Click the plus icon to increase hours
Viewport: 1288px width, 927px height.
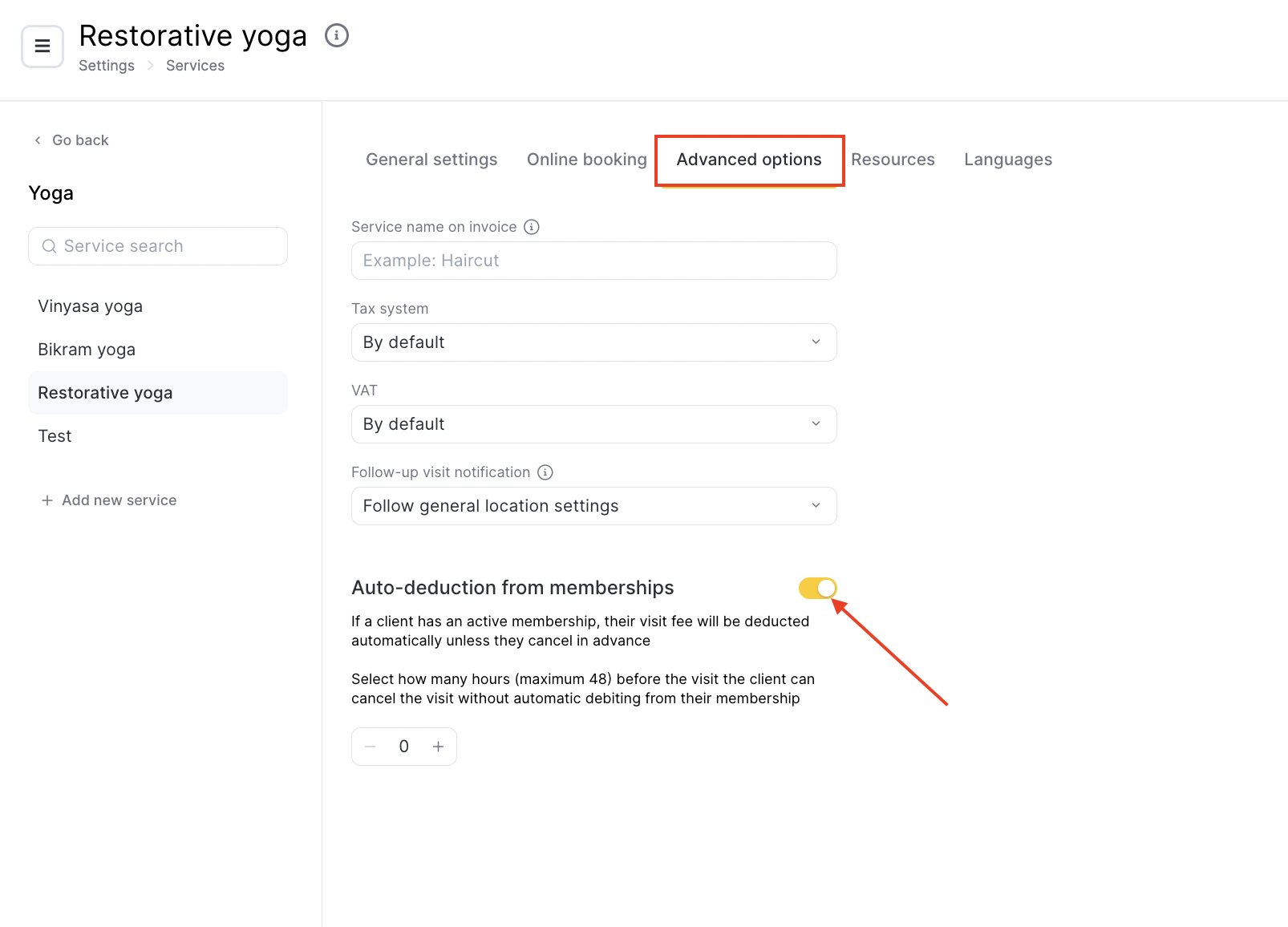coord(439,747)
